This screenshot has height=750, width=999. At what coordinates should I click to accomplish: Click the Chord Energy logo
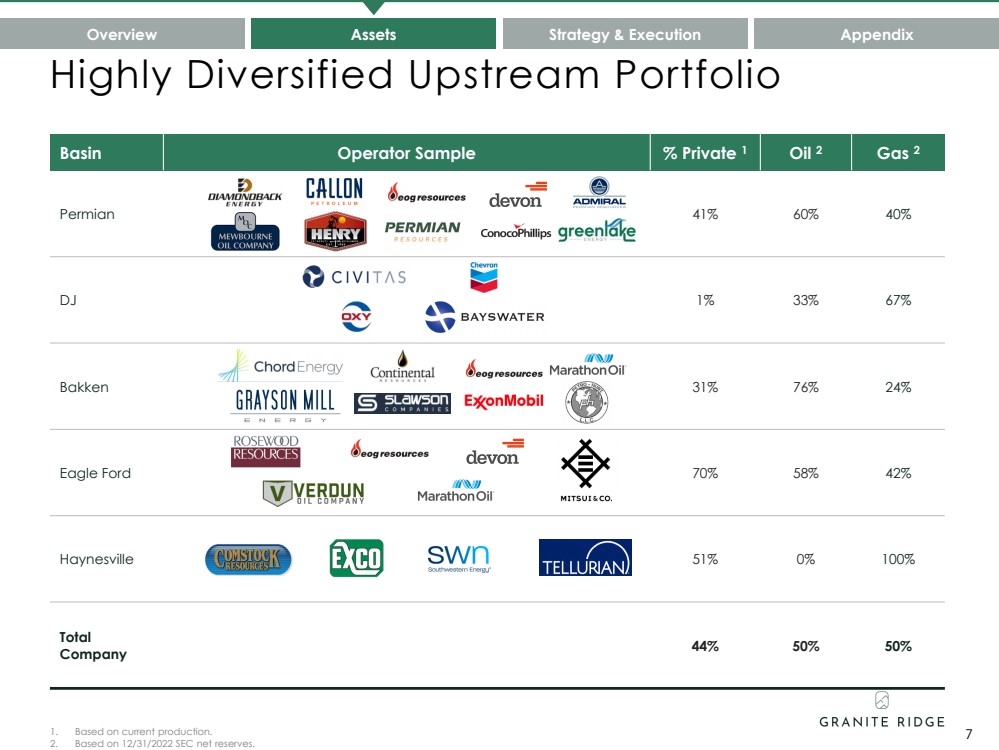tap(280, 366)
